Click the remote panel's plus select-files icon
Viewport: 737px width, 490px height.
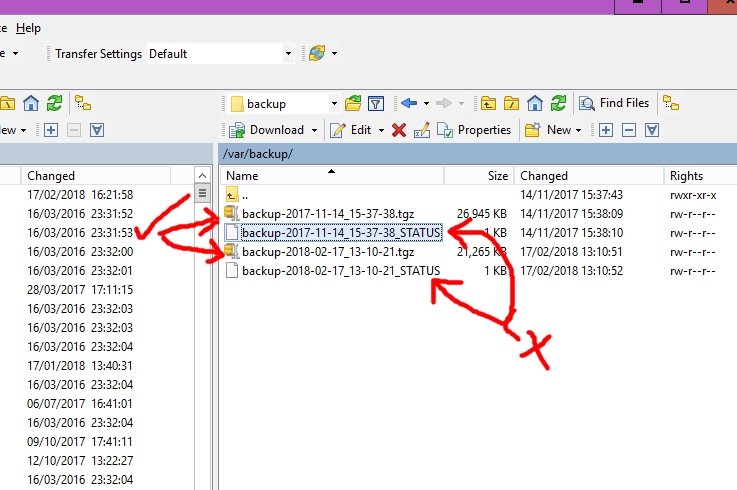click(605, 130)
